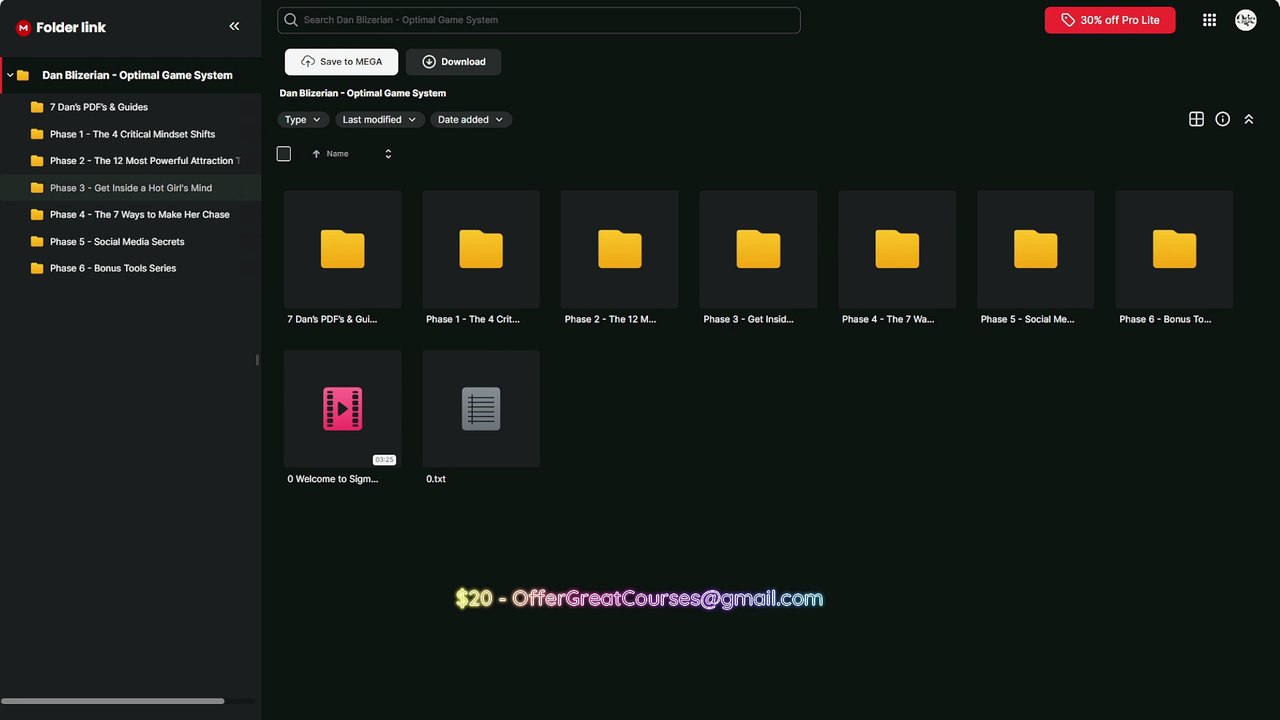Click the 30% off Pro Lite button
The width and height of the screenshot is (1280, 720).
click(x=1110, y=20)
